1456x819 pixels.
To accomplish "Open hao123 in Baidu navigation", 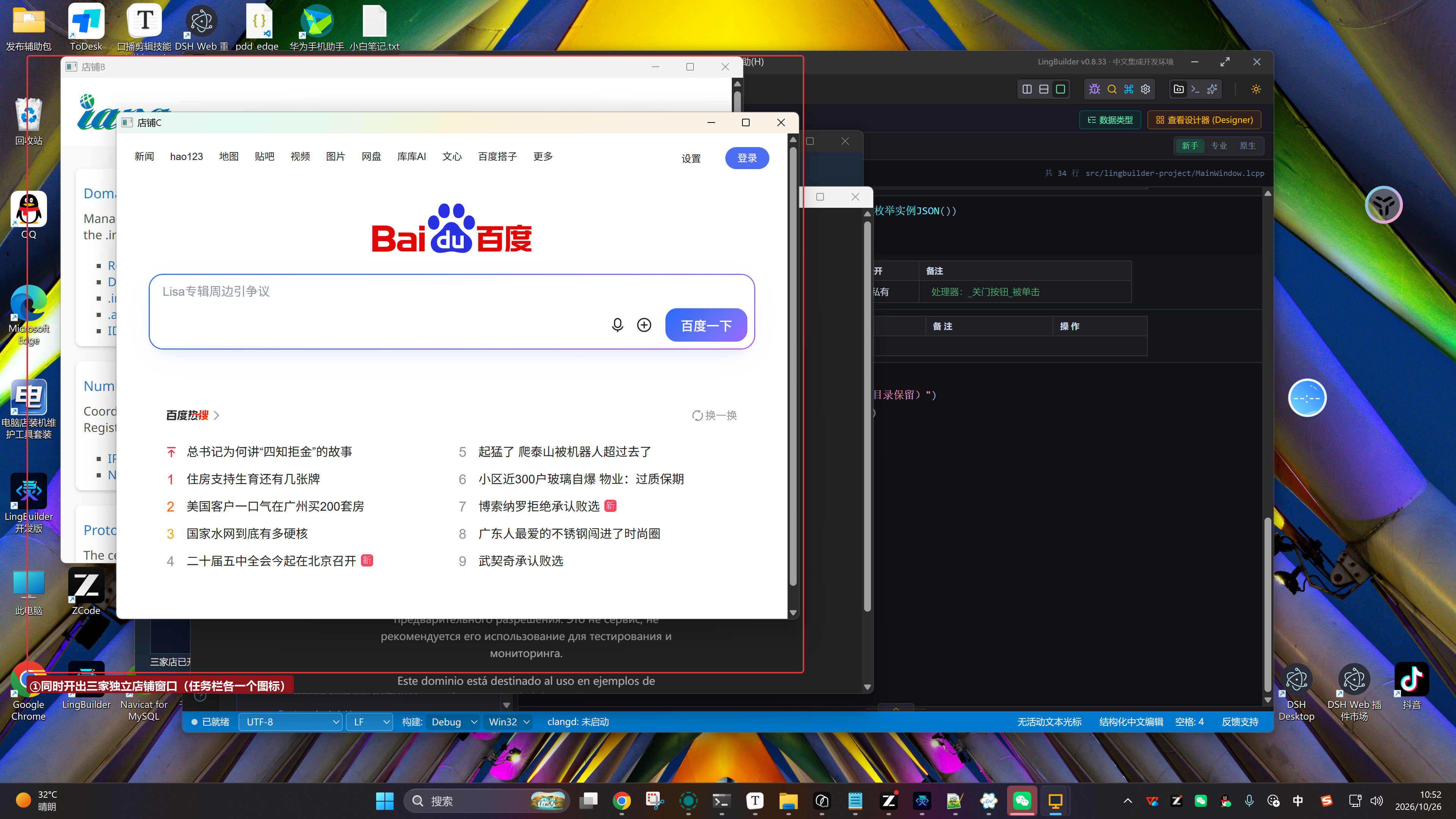I will 187,157.
